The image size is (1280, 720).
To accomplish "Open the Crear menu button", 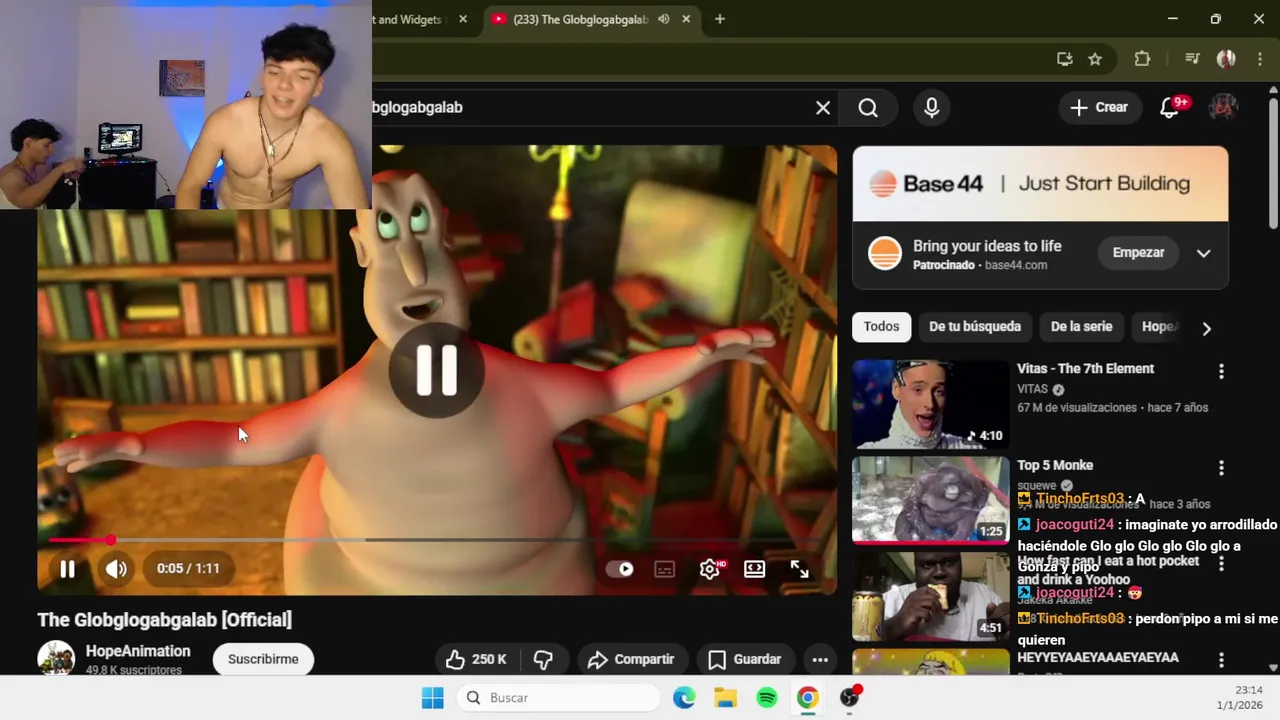I will pyautogui.click(x=1099, y=108).
